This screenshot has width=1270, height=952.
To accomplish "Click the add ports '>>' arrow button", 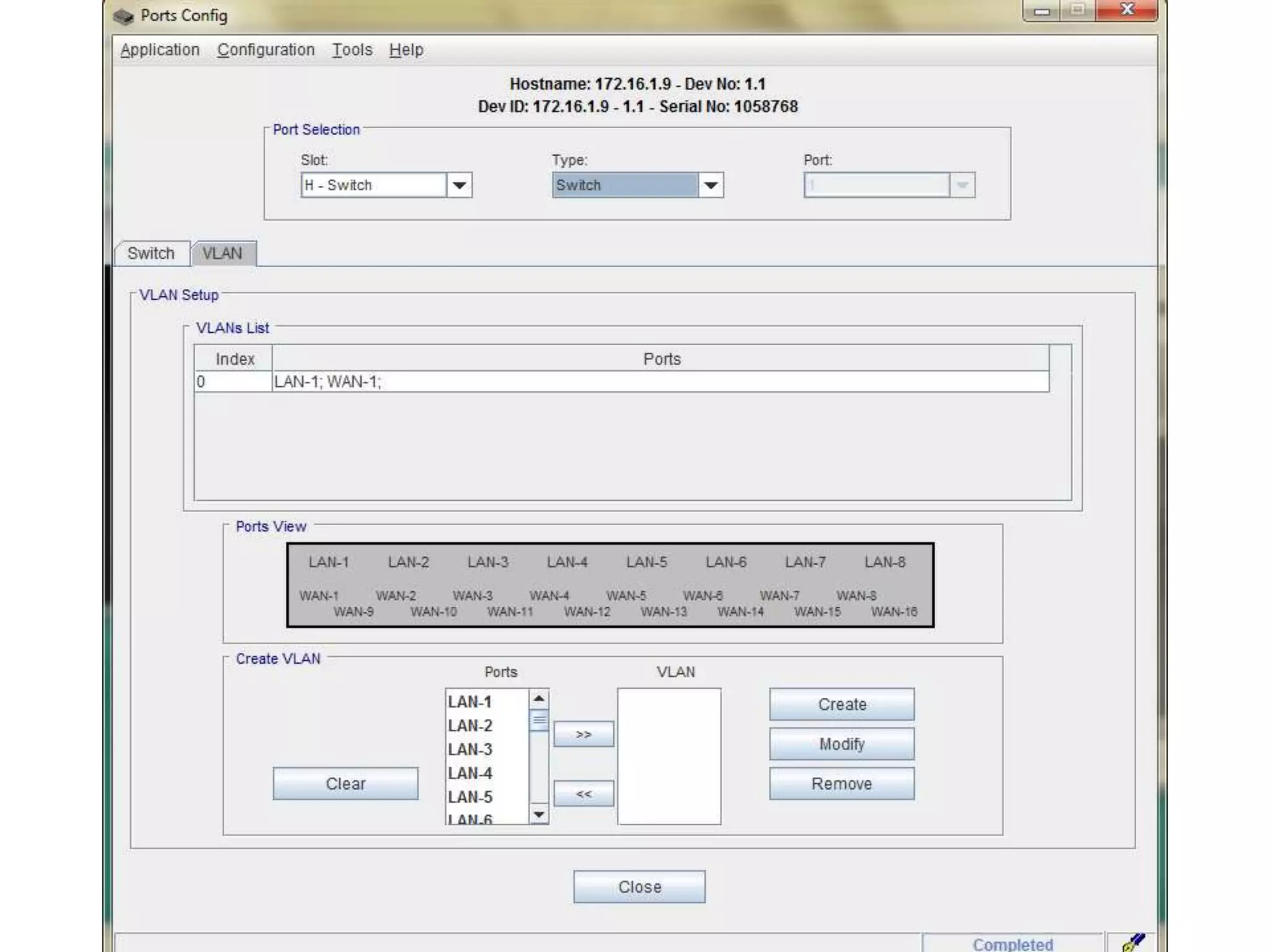I will click(584, 734).
